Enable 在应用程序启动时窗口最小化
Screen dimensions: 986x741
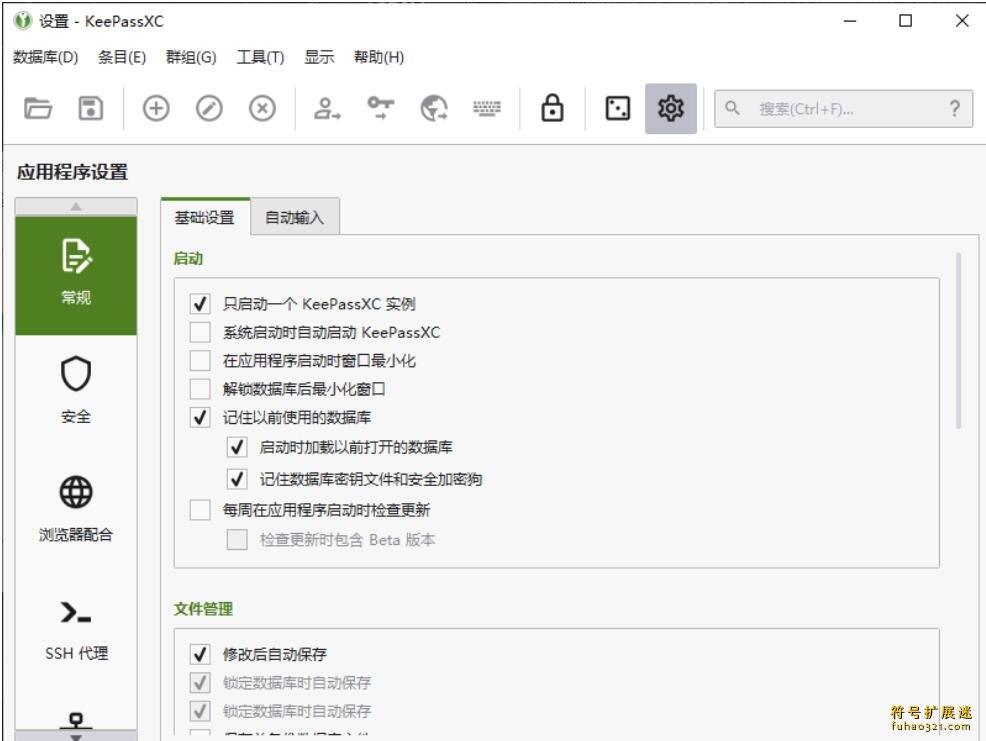tap(200, 360)
